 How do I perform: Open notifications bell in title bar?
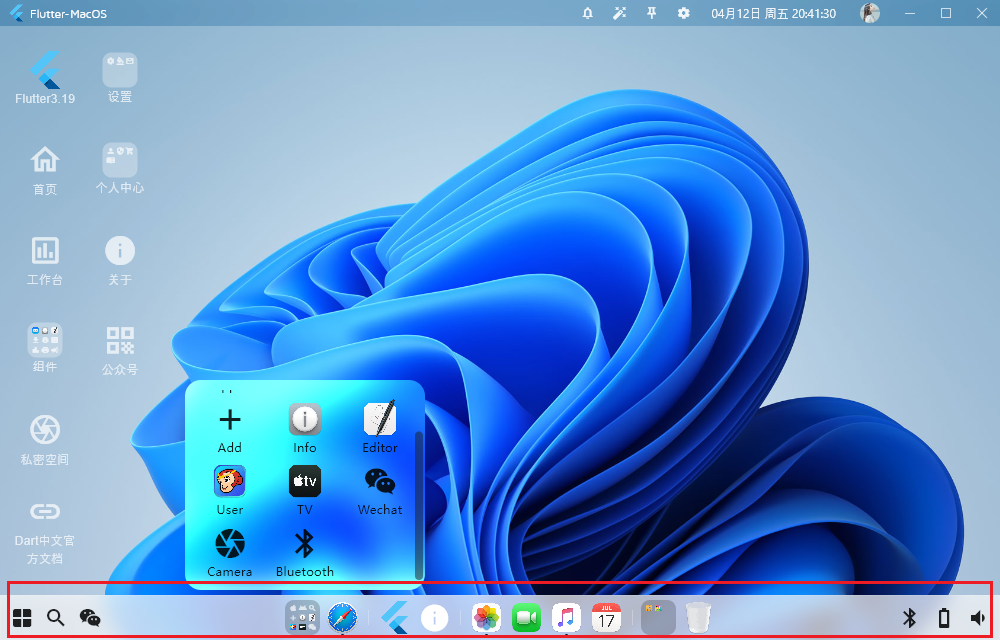pos(588,13)
